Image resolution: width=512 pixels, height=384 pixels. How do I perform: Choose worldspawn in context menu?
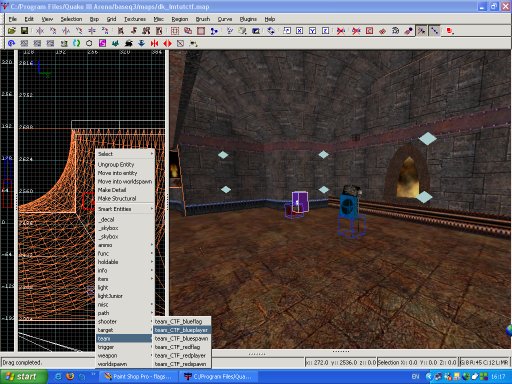125,364
